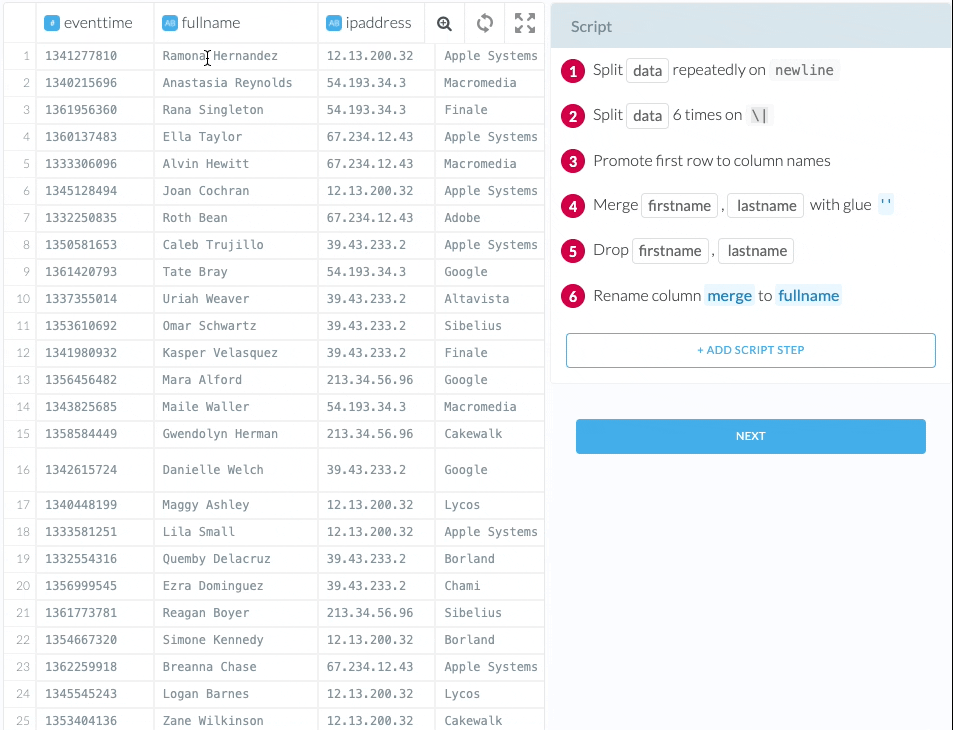
Task: Click step 6 red number badge
Action: tap(572, 296)
